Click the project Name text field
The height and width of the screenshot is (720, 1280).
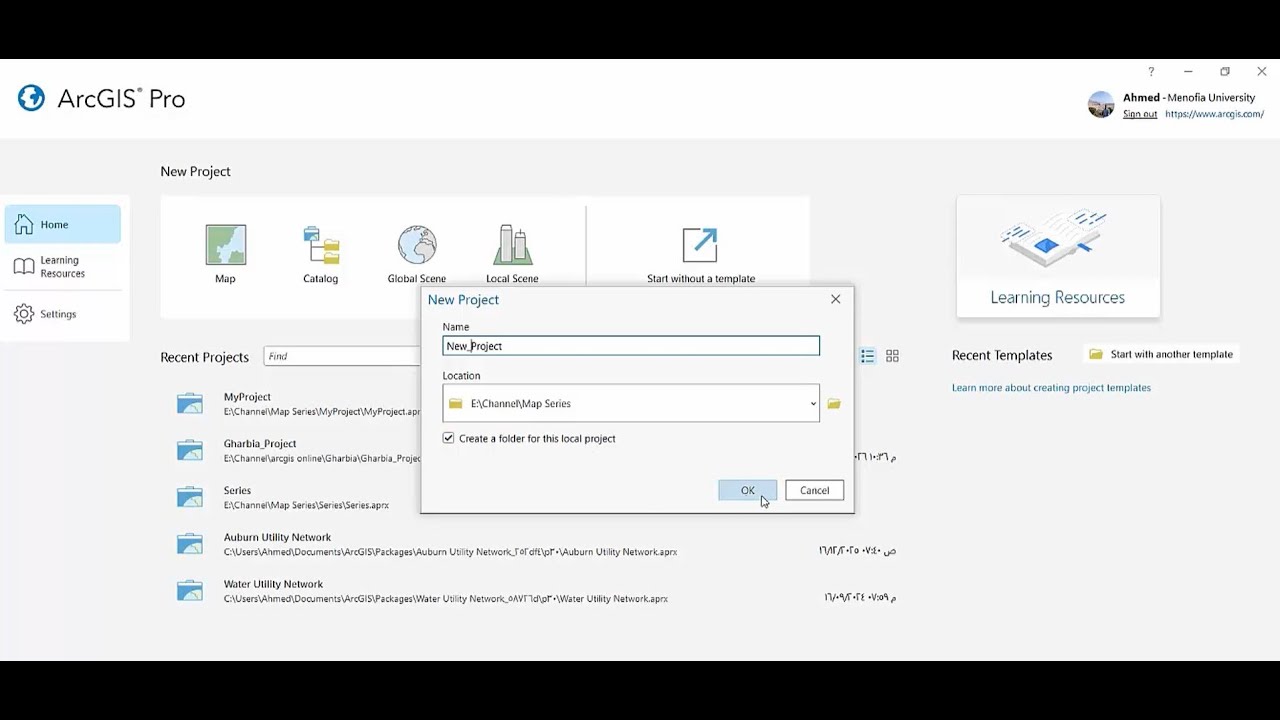tap(631, 346)
